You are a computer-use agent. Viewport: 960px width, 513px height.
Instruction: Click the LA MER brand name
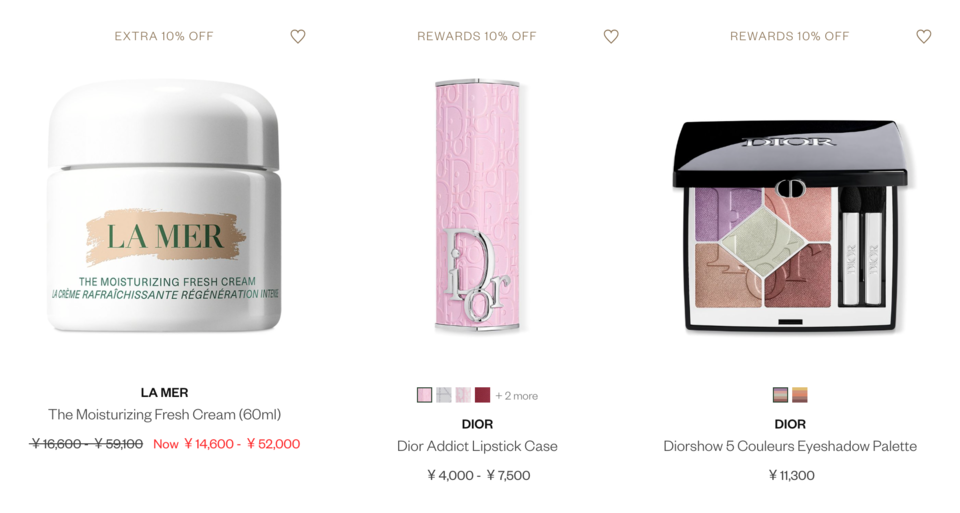[x=165, y=392]
